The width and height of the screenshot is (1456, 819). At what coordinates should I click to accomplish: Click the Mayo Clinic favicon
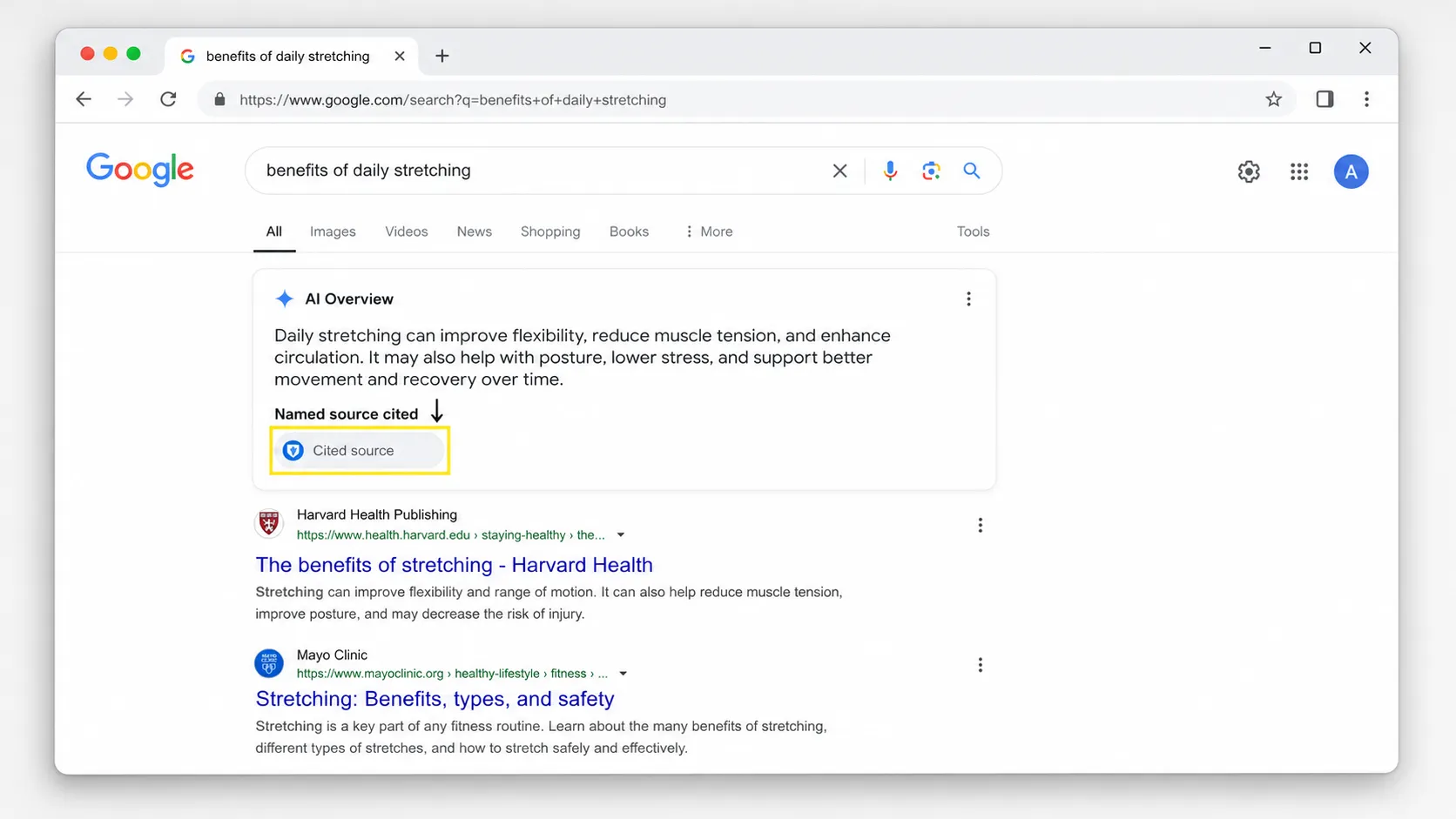click(x=269, y=663)
